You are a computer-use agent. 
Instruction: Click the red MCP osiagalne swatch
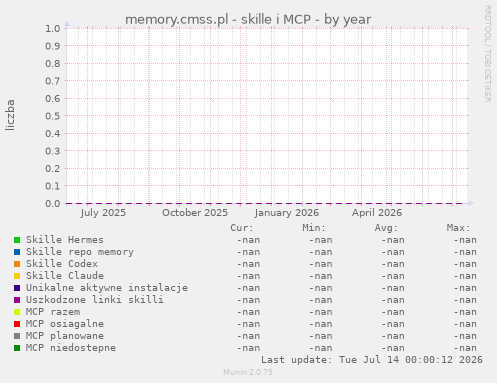[17, 324]
